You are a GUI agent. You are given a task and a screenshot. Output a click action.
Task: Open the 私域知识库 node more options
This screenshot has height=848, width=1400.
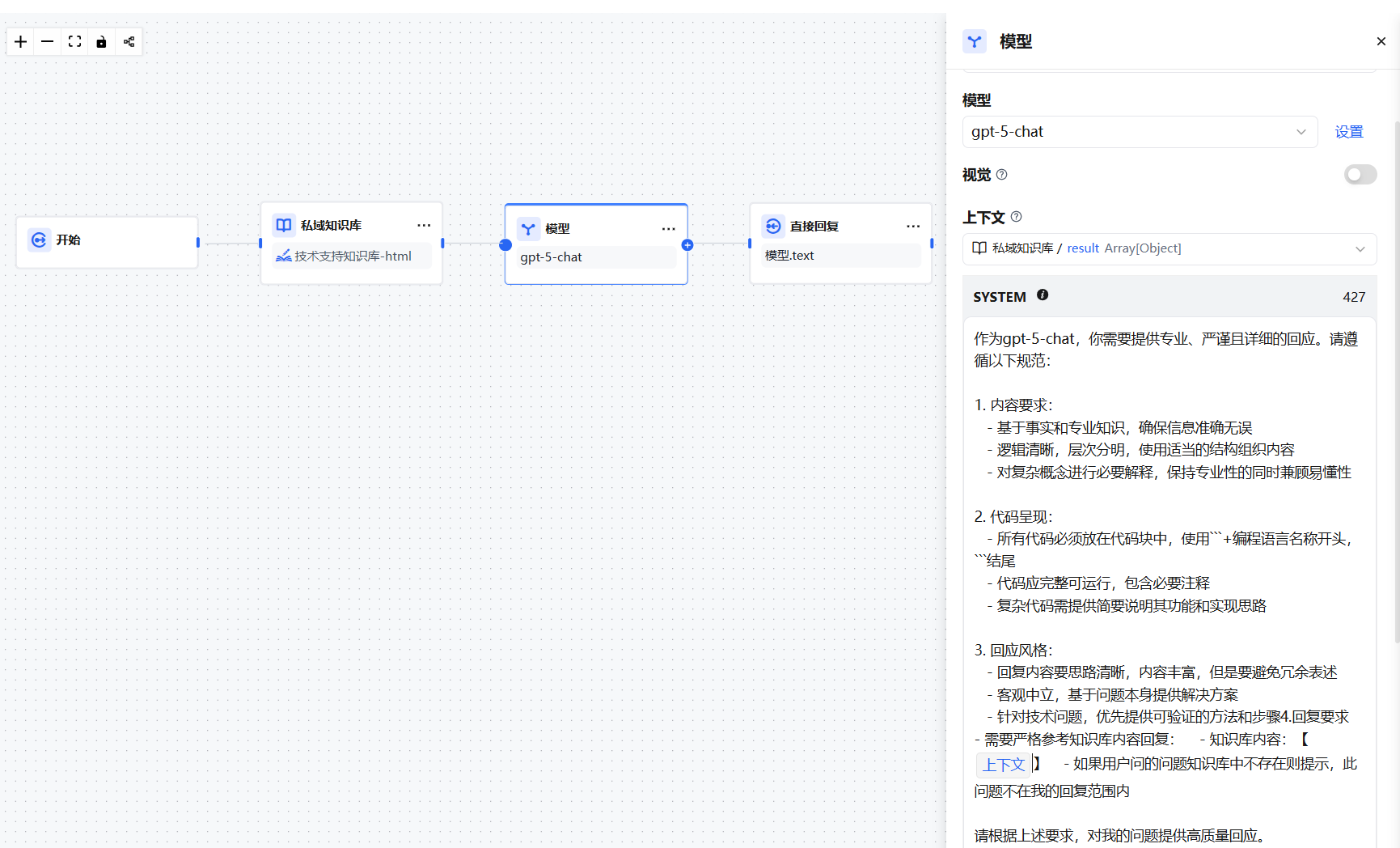click(424, 225)
